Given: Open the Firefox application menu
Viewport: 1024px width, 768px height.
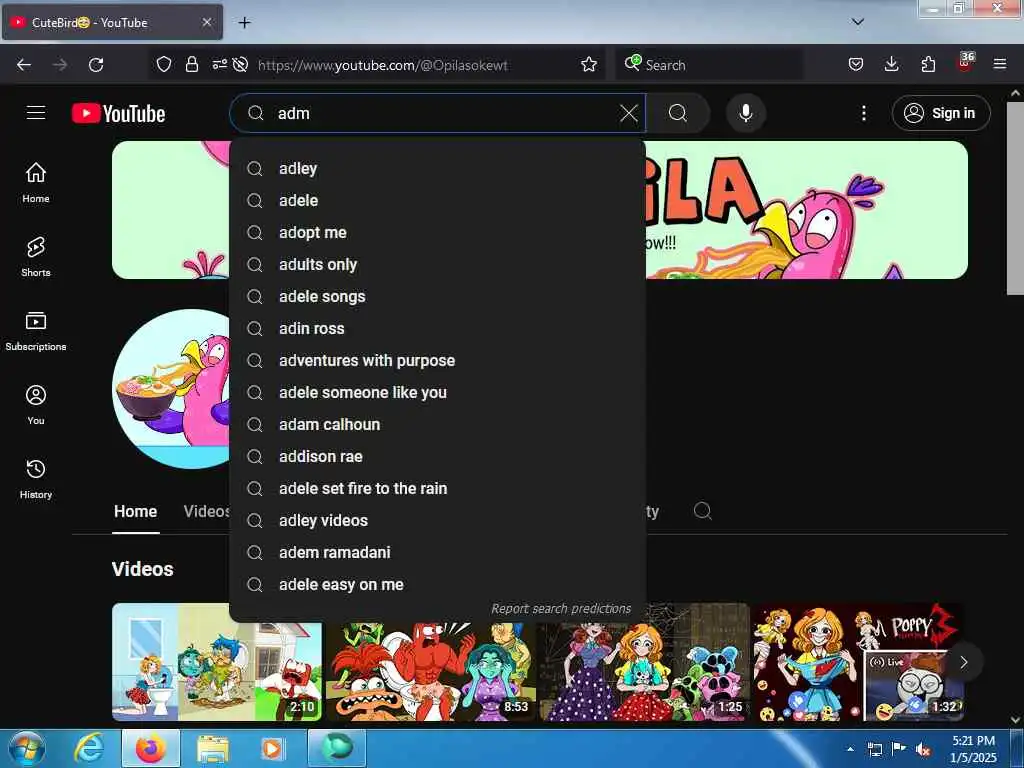Looking at the screenshot, I should (x=999, y=64).
